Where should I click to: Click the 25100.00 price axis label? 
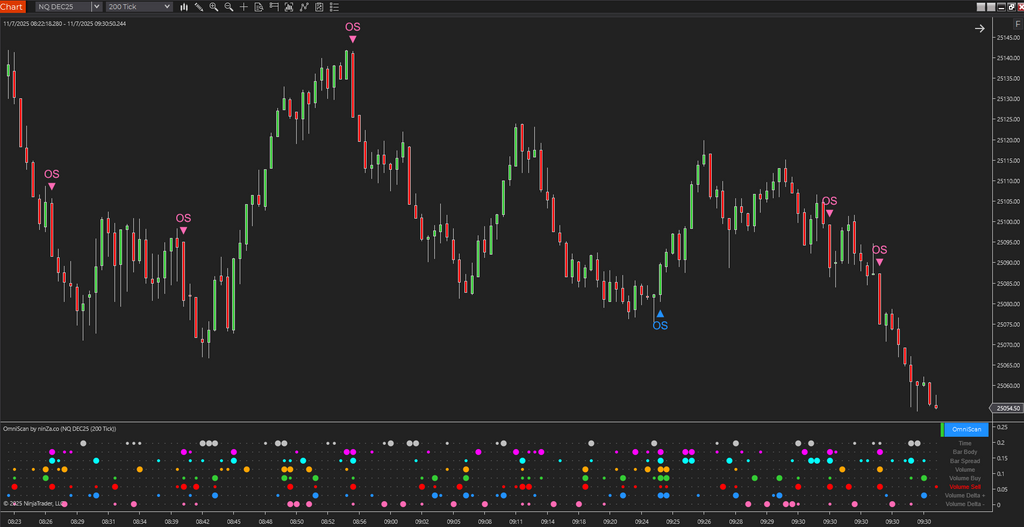tap(1008, 222)
